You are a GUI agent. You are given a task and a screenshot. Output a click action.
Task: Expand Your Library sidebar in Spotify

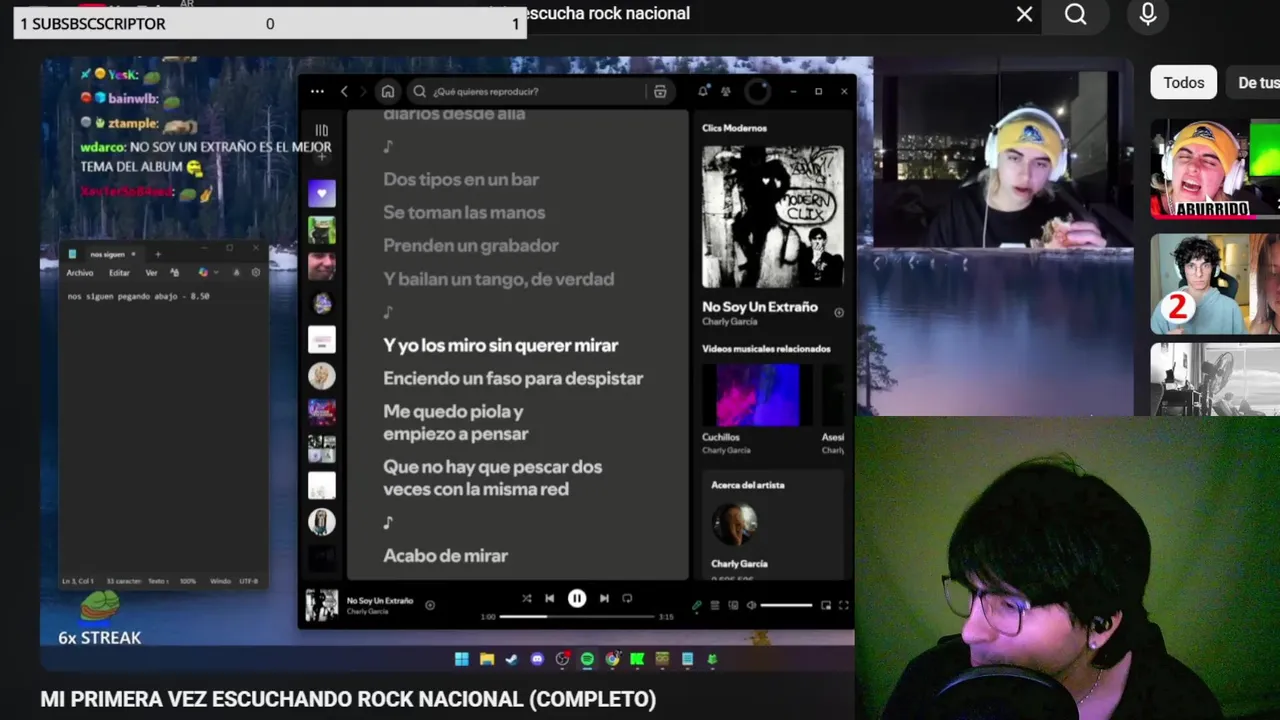pos(321,130)
